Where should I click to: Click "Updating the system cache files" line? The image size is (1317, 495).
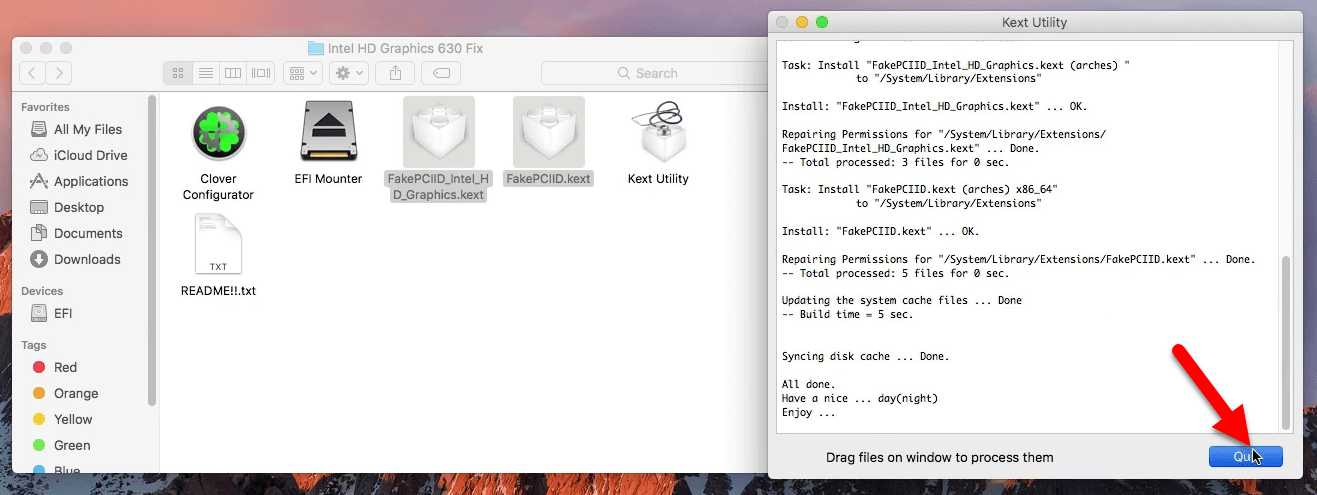(902, 300)
